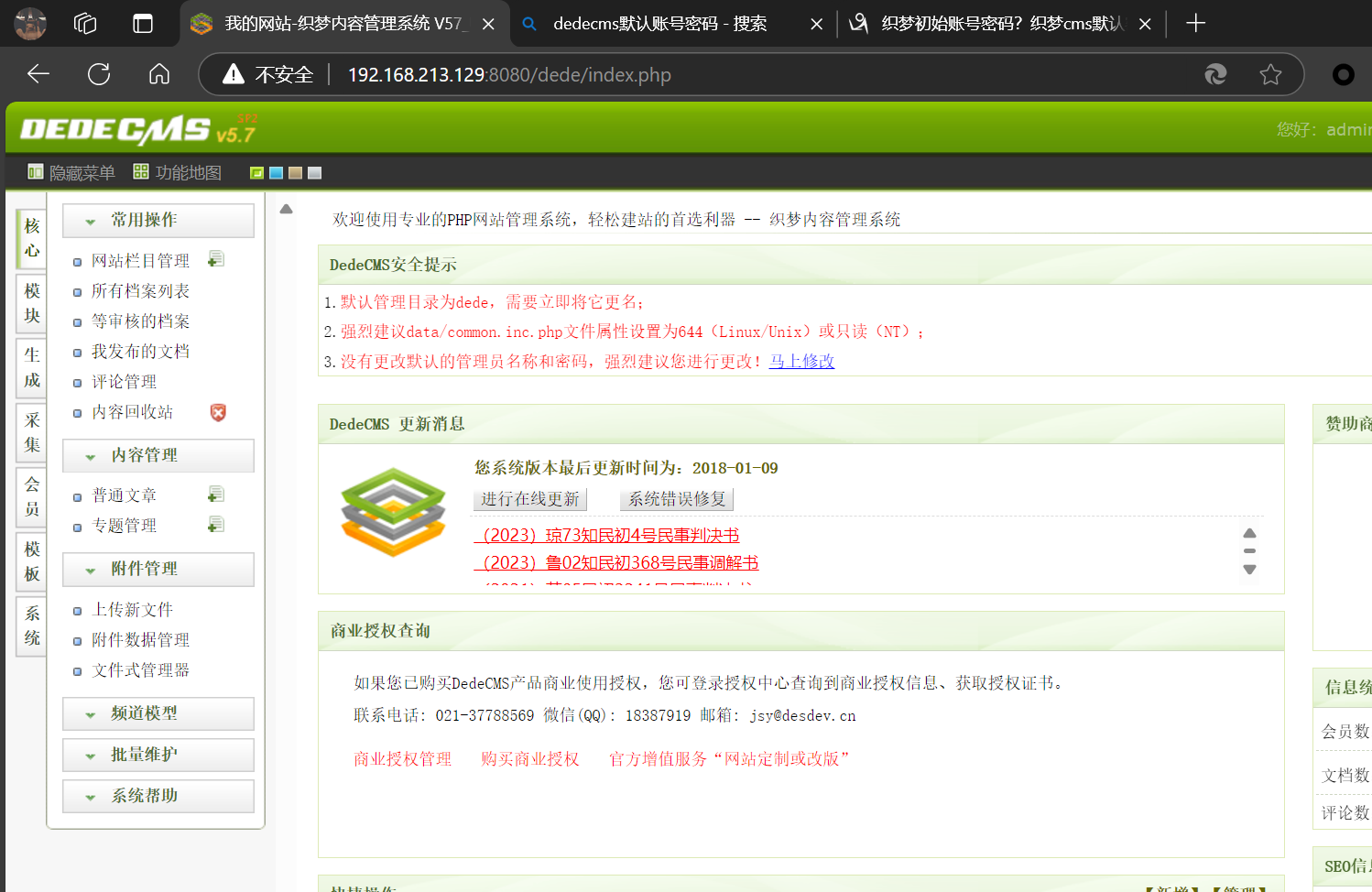Select the blue skin color swatch
This screenshot has width=1372, height=892.
pos(276,173)
